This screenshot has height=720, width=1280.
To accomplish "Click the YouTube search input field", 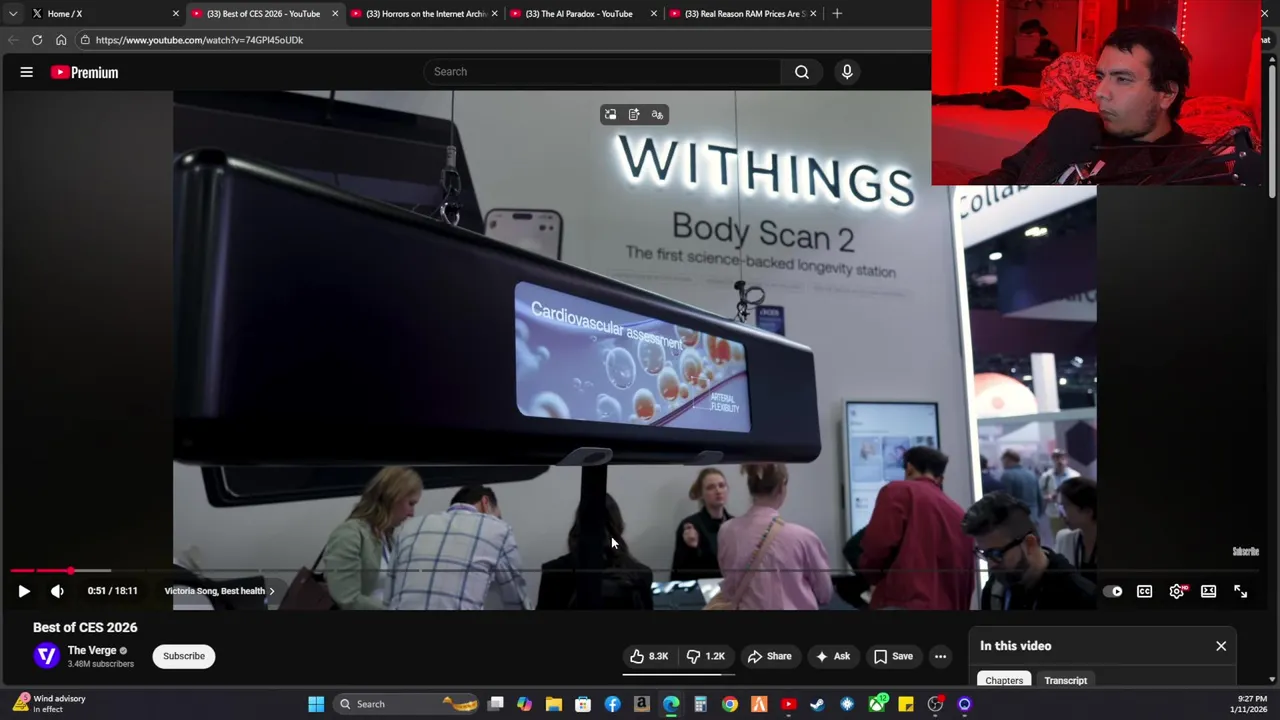I will point(603,71).
